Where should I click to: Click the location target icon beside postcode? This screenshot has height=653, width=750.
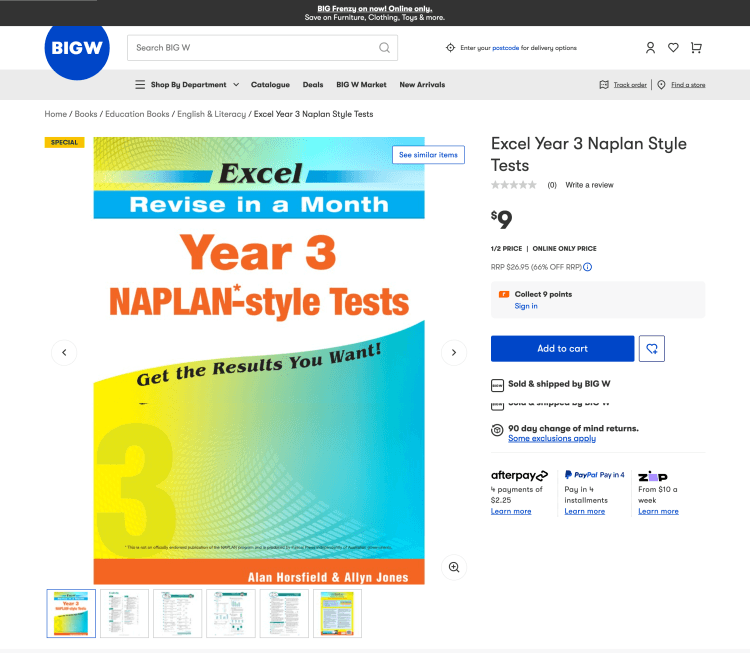[x=450, y=48]
